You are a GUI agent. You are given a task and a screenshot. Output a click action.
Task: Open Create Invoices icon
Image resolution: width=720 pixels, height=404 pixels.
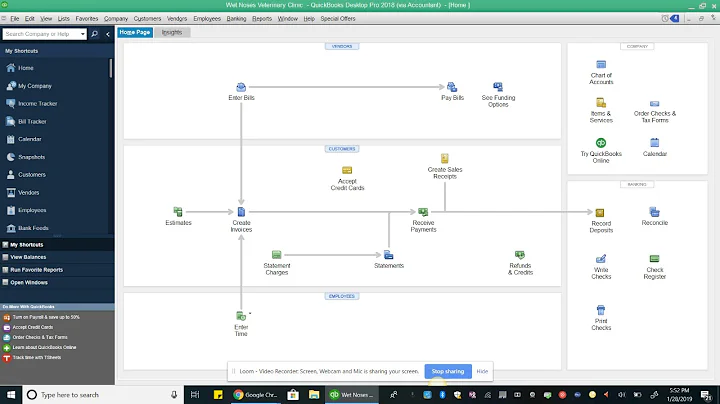pyautogui.click(x=241, y=212)
